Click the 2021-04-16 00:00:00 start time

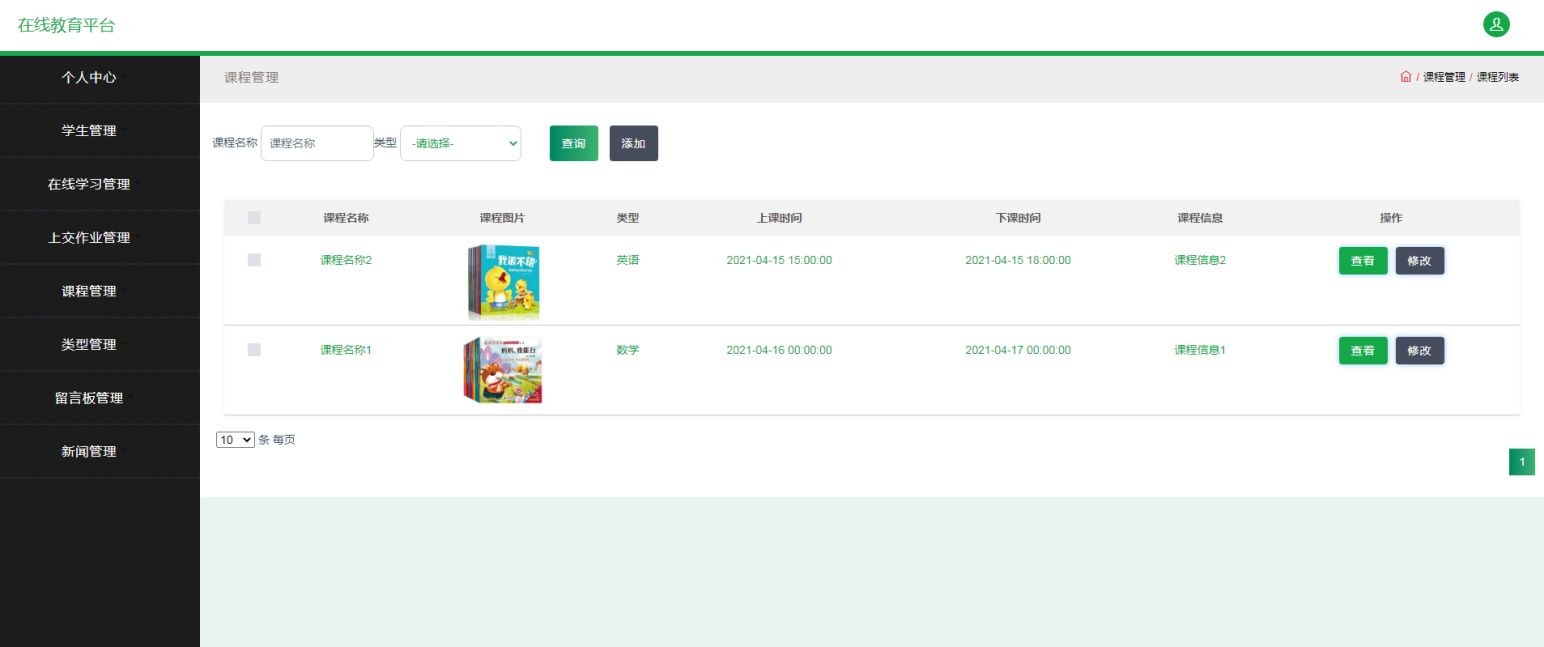779,350
